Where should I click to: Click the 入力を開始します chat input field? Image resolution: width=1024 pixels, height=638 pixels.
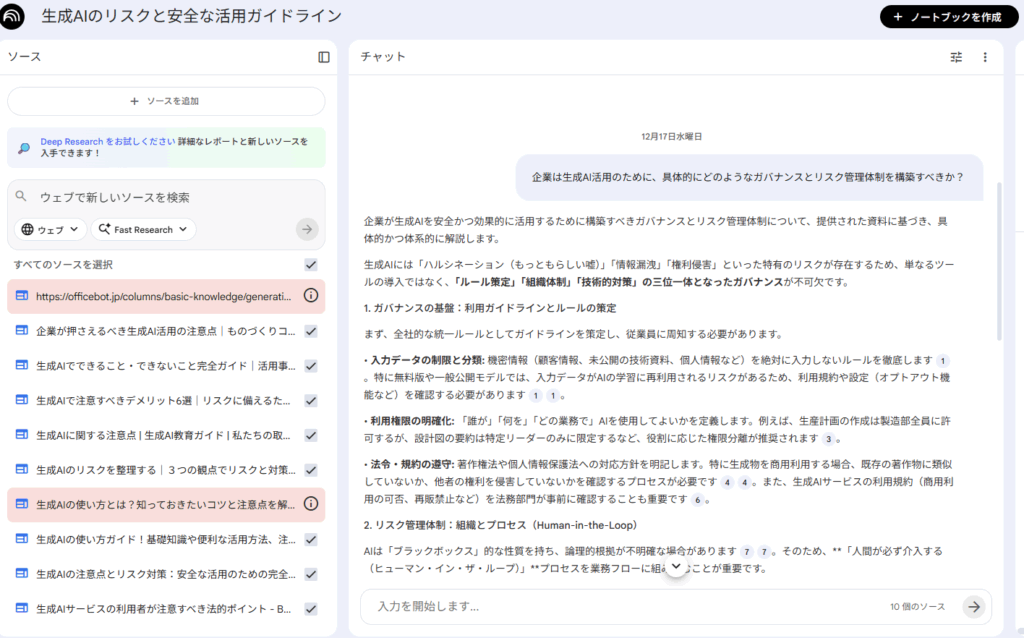coord(500,606)
